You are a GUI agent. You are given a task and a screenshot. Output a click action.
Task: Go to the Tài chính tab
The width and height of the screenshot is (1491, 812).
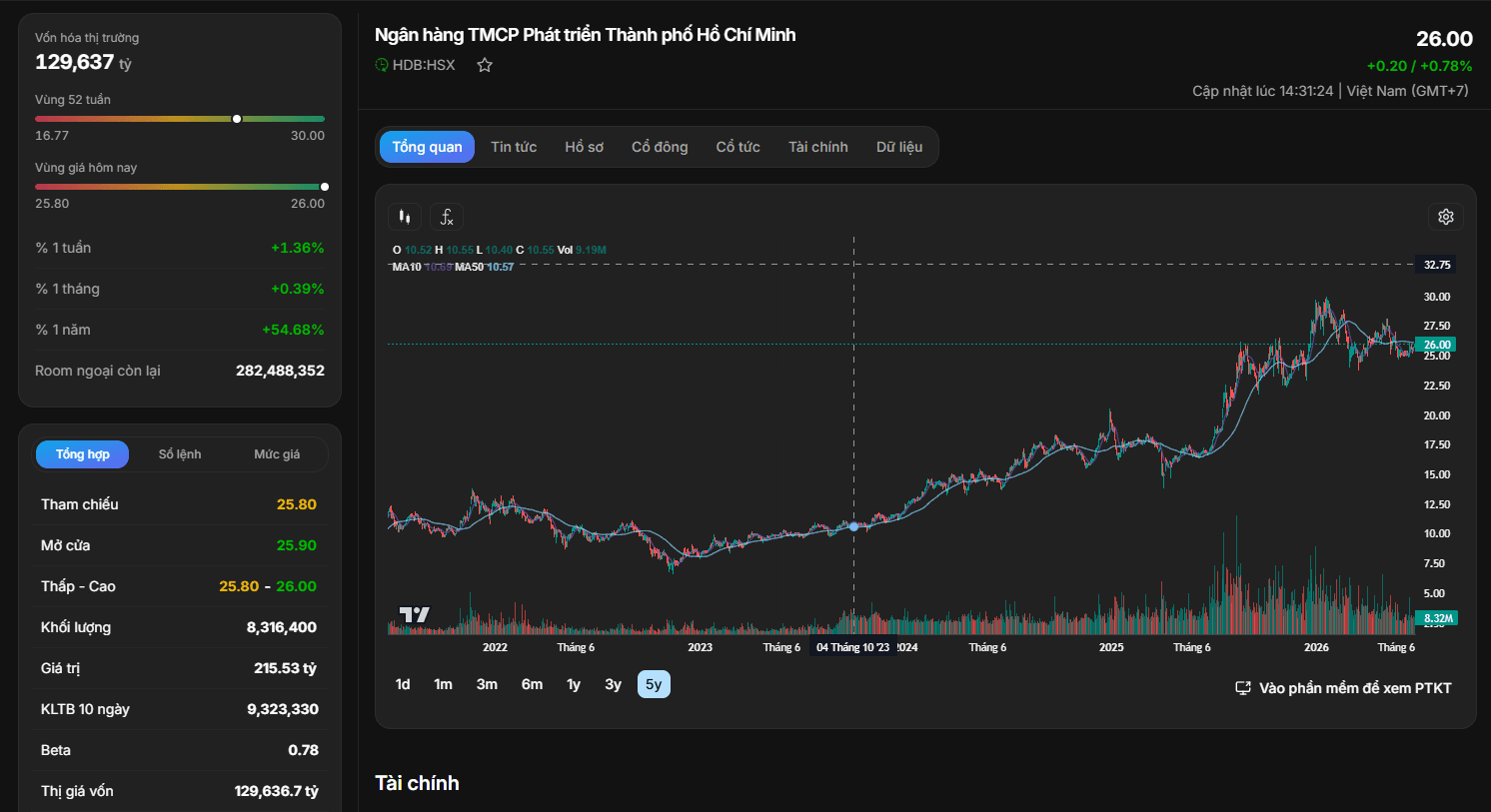(x=818, y=147)
